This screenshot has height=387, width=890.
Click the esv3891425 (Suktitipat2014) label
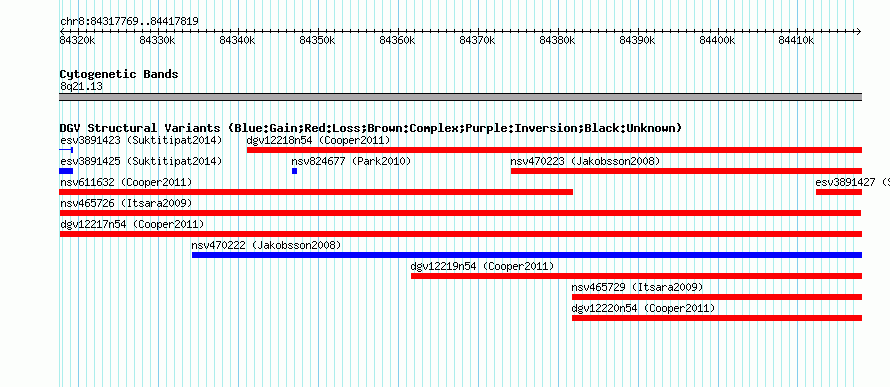[141, 161]
